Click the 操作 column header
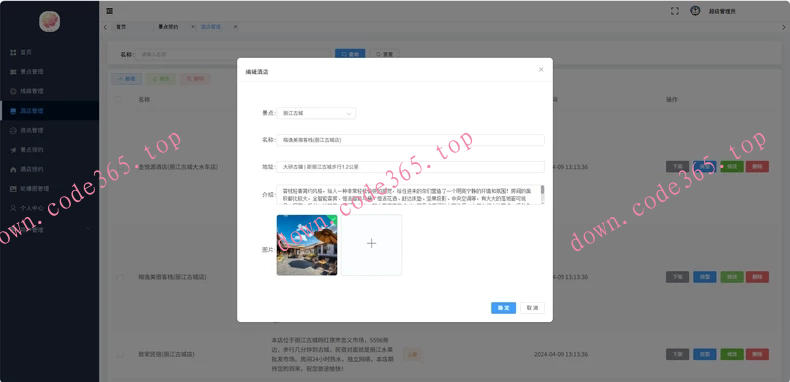 pyautogui.click(x=672, y=100)
